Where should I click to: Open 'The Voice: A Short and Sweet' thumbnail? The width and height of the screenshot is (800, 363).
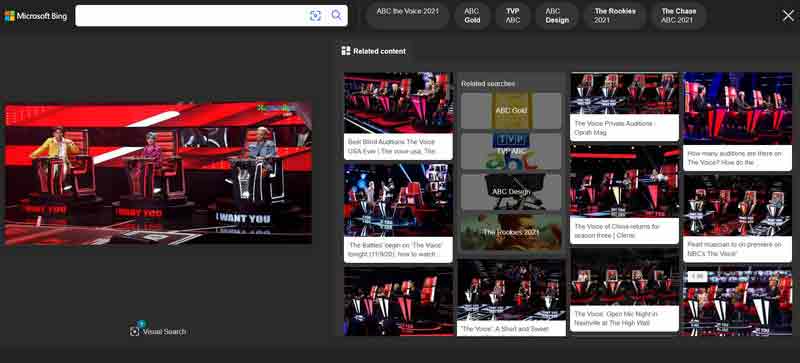tap(511, 290)
